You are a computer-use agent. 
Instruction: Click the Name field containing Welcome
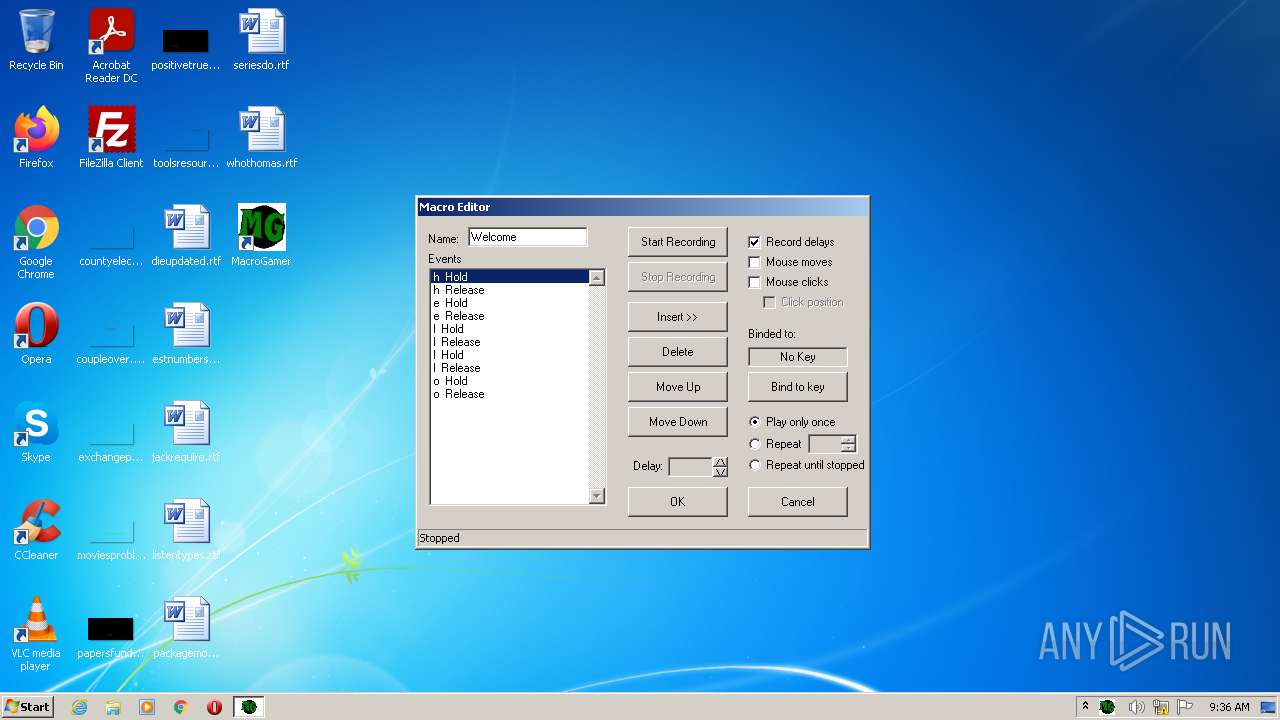527,237
